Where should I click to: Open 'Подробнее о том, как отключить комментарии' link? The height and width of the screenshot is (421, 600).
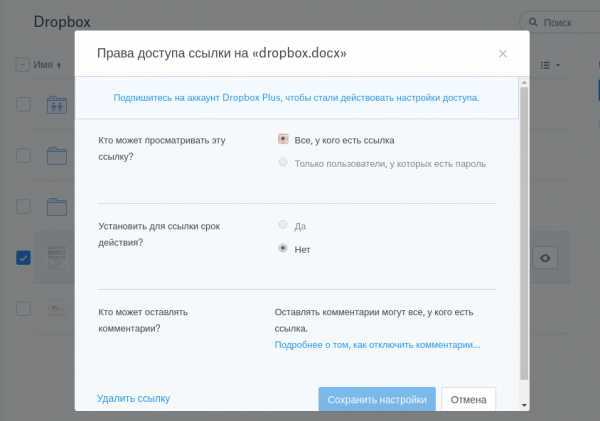point(377,345)
